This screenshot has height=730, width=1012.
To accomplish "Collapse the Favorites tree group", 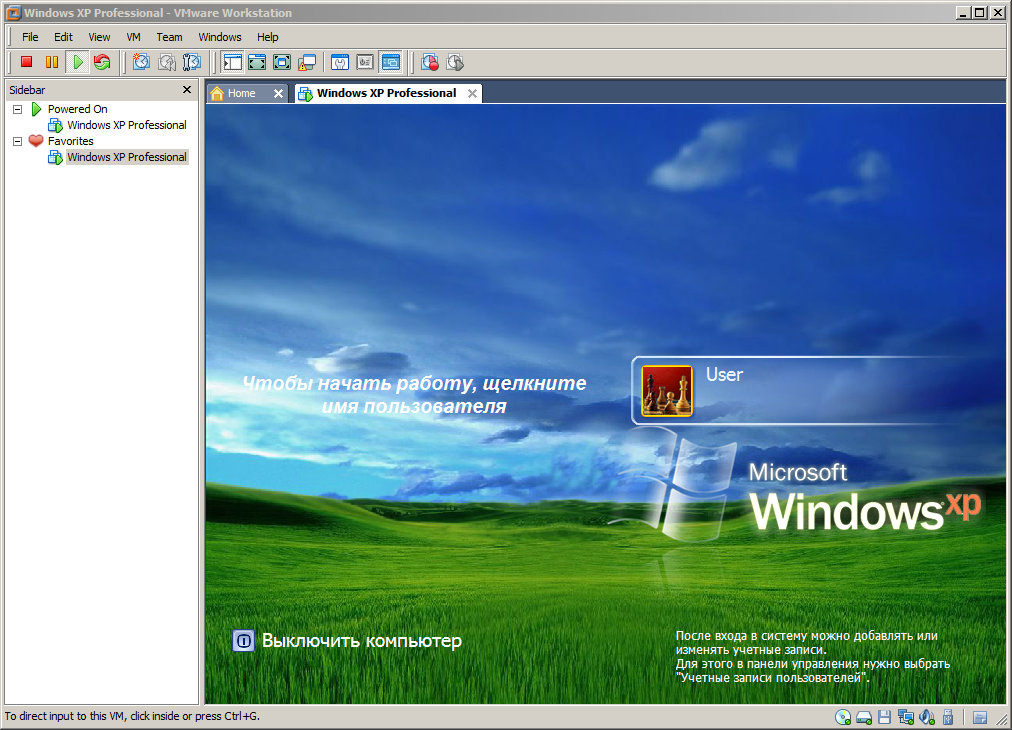I will coord(18,141).
